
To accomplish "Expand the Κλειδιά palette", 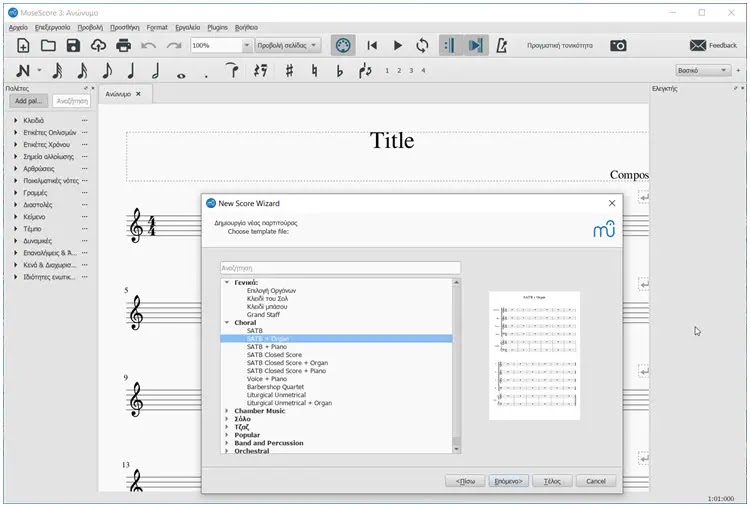I will (16, 121).
